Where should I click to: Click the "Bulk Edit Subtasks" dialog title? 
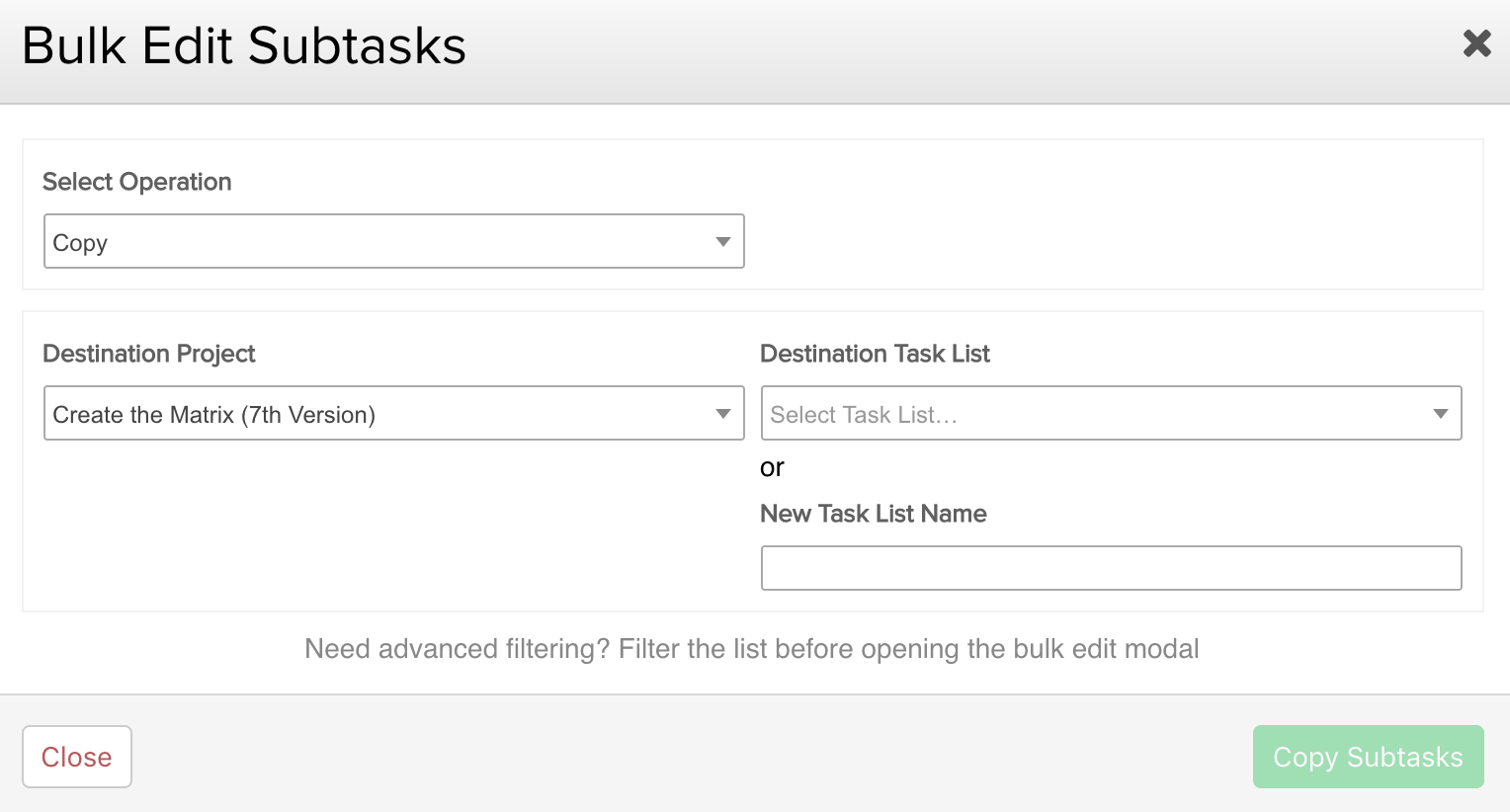point(244,46)
